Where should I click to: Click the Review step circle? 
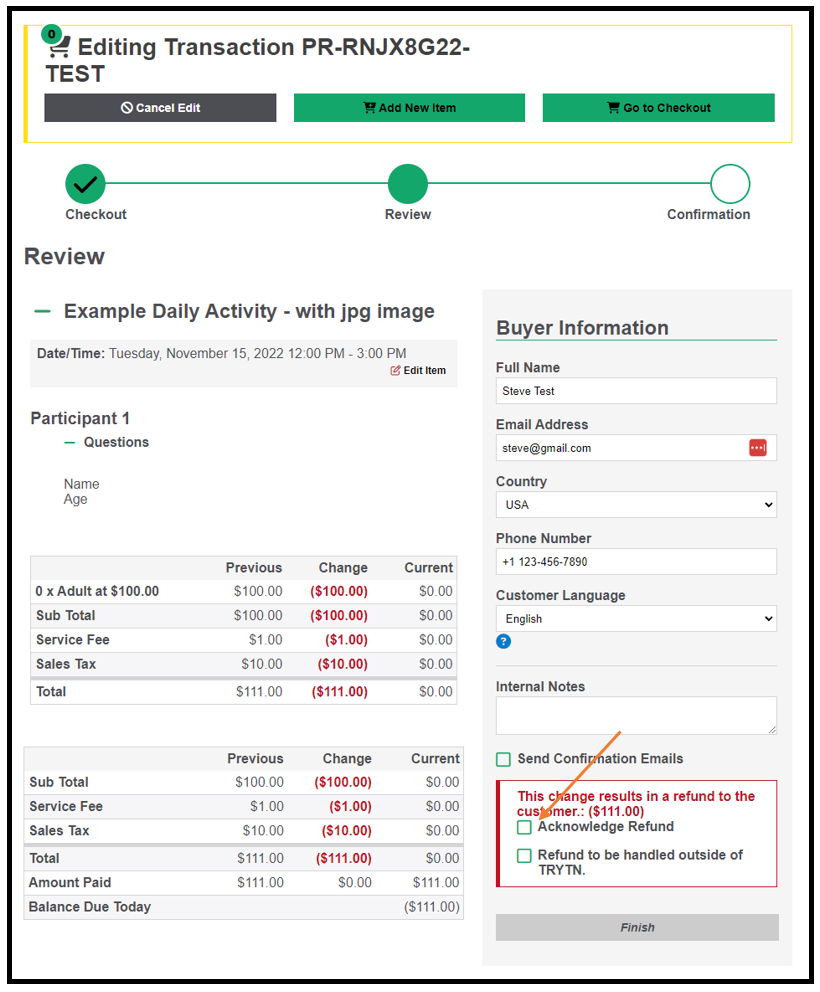[408, 184]
